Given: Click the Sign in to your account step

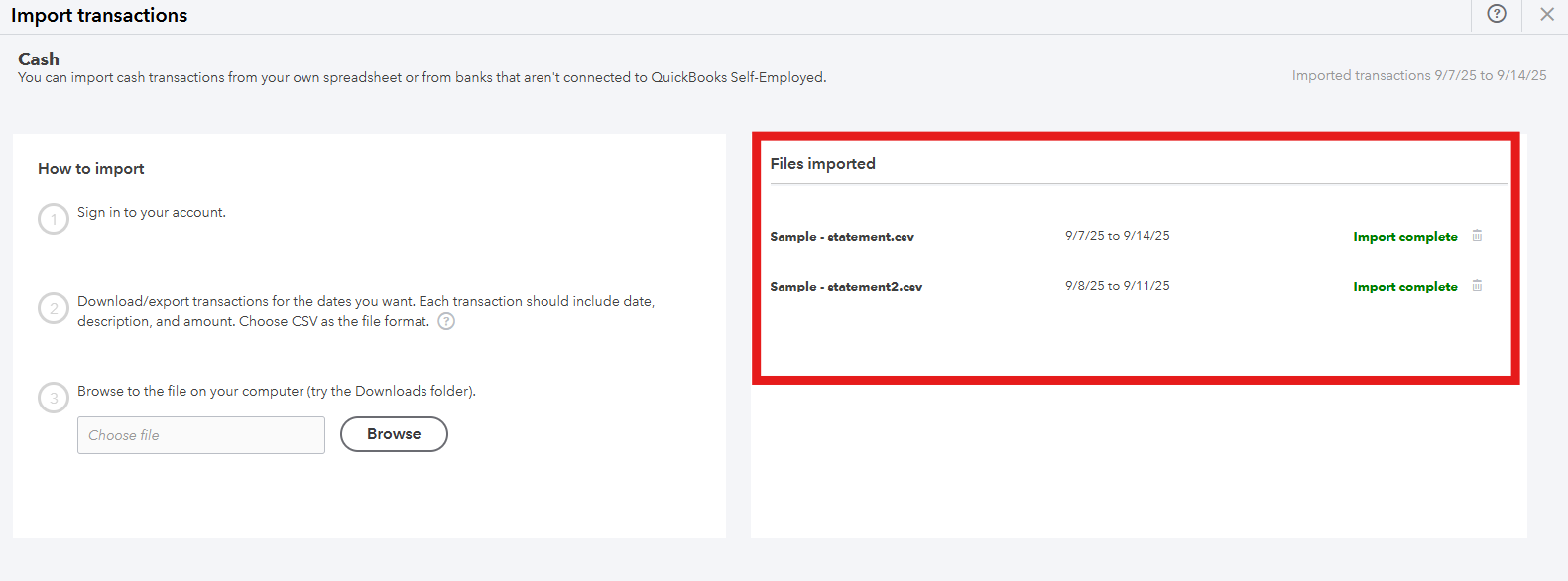Looking at the screenshot, I should [152, 213].
